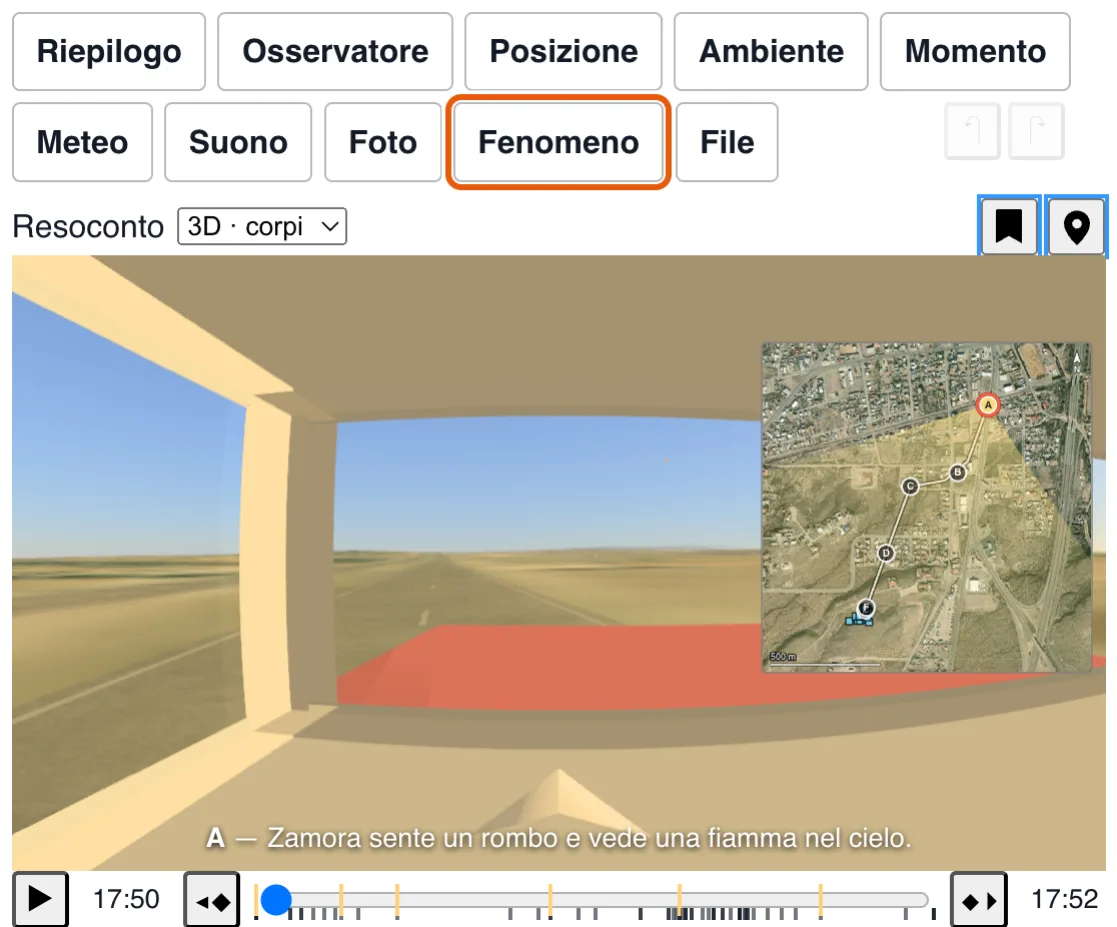Jump to previous keyframe marker
Image resolution: width=1117 pixels, height=927 pixels.
pos(212,901)
